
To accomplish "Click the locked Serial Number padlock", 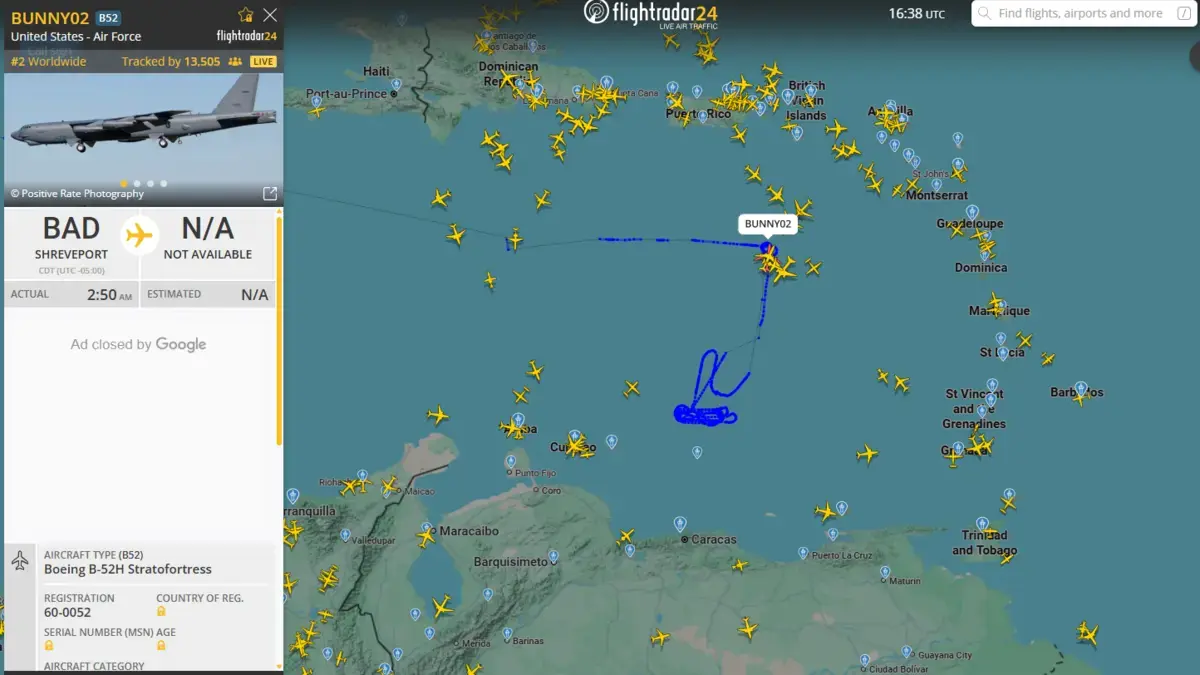I will (49, 645).
